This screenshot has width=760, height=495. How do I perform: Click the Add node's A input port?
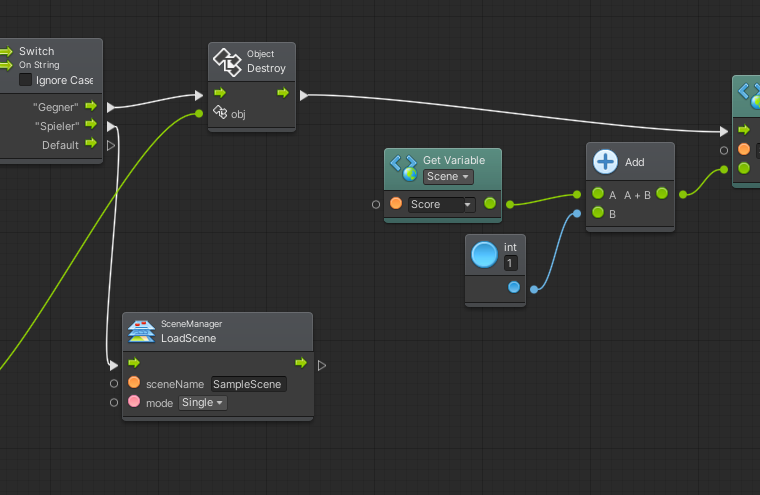597,194
